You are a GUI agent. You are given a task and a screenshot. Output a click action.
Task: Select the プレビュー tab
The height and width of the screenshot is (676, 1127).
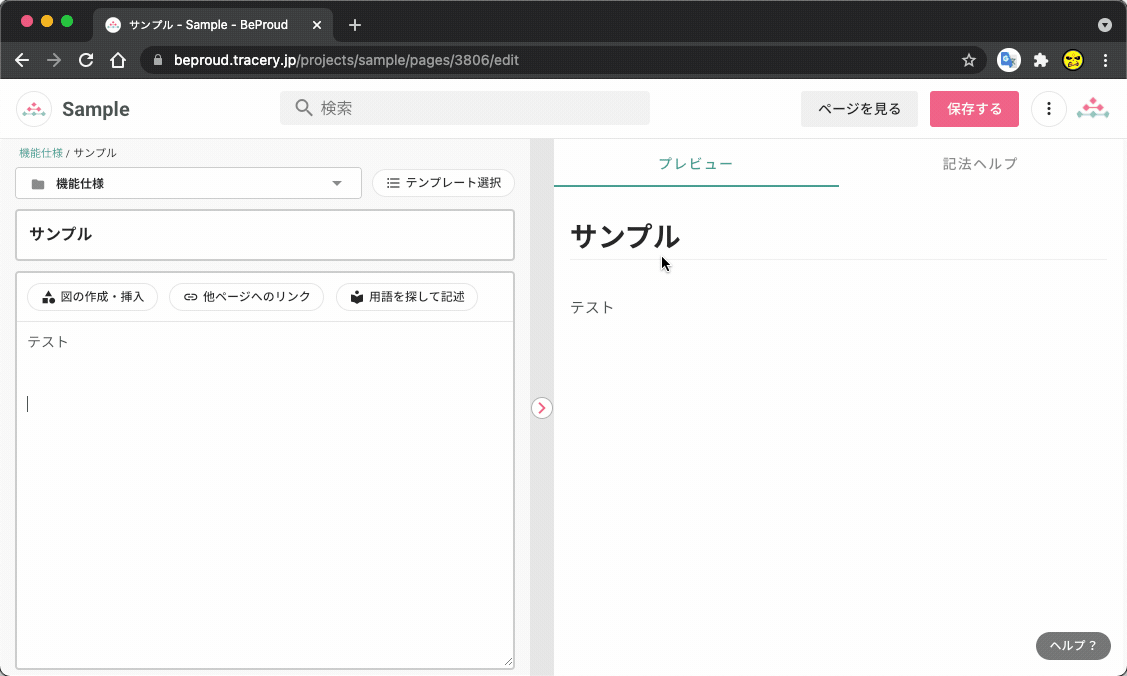[696, 163]
